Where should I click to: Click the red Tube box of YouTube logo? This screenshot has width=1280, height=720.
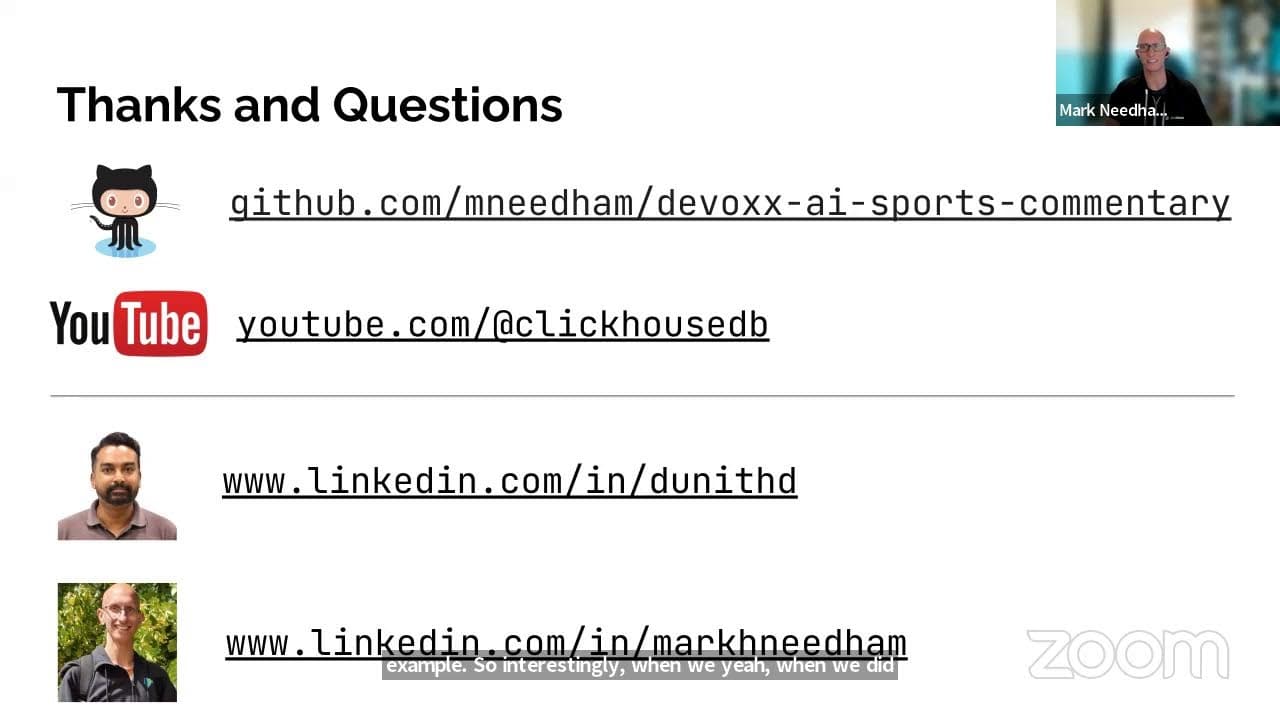(161, 324)
